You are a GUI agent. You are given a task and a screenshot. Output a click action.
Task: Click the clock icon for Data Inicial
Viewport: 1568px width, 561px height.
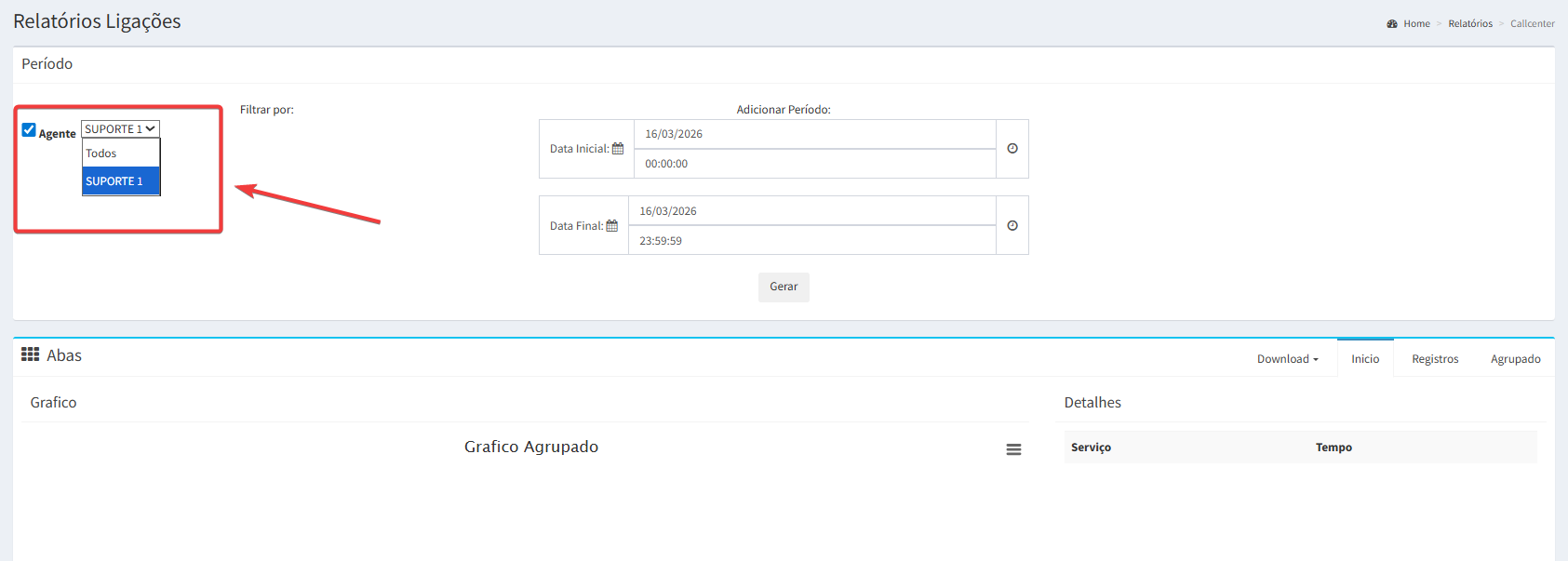1012,149
